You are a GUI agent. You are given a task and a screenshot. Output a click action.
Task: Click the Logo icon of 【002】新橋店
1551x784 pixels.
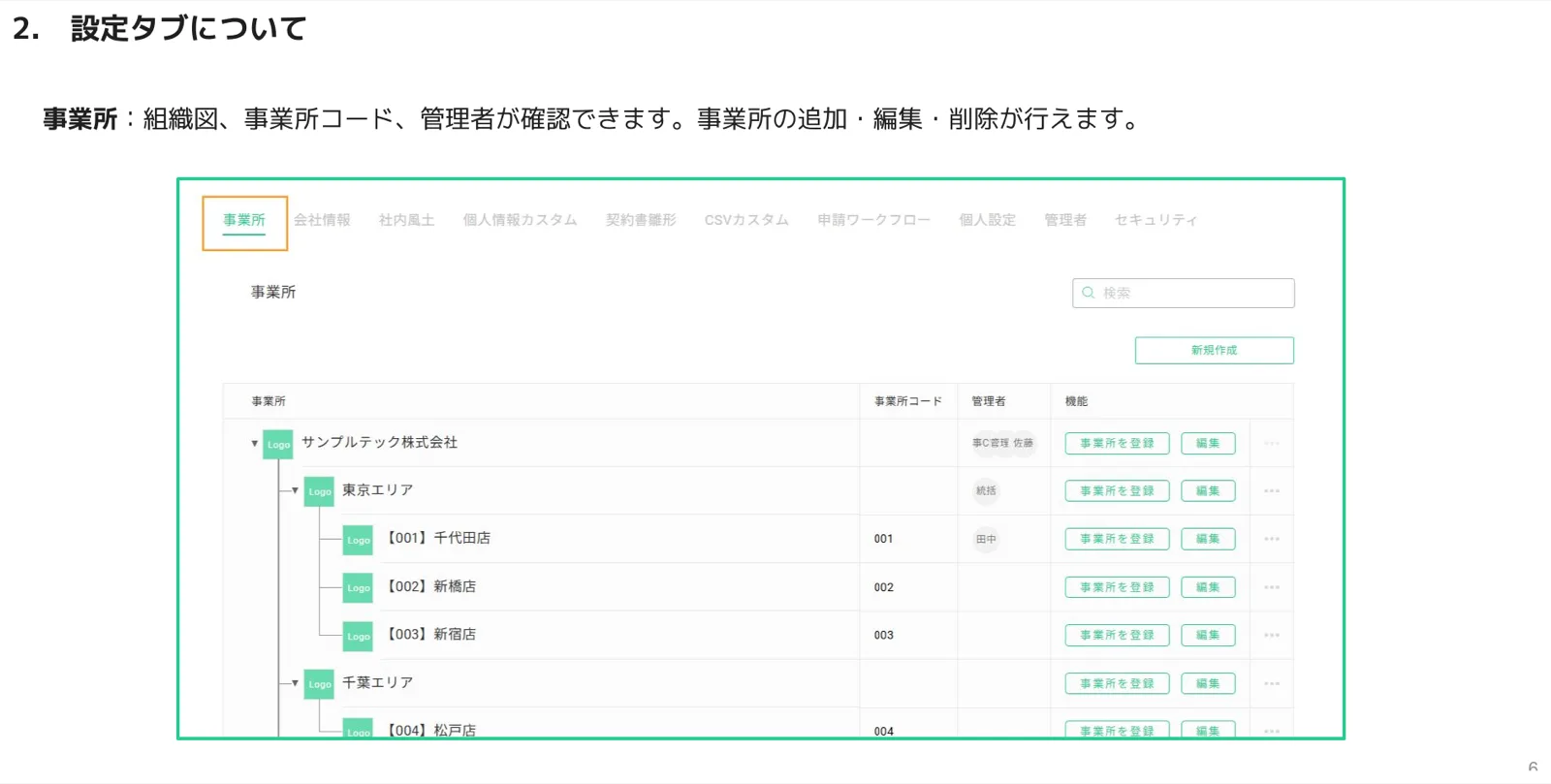(359, 587)
